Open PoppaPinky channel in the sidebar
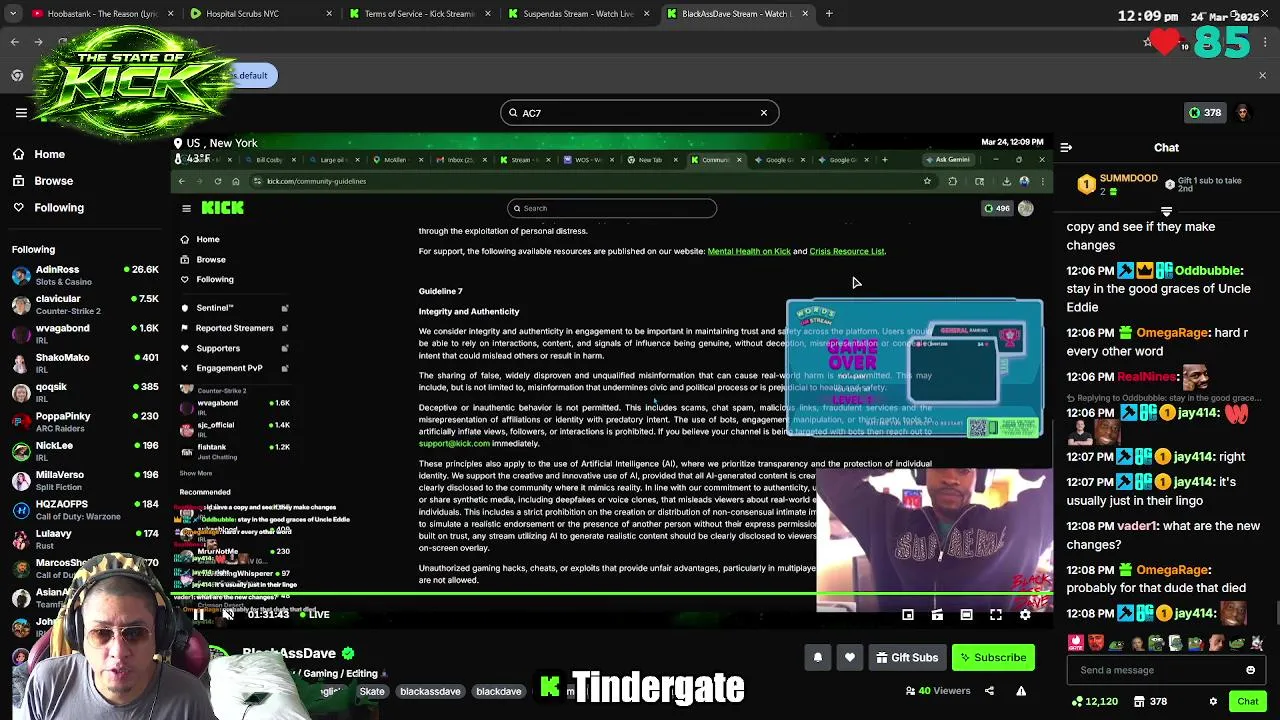This screenshot has width=1280, height=720. [x=85, y=422]
